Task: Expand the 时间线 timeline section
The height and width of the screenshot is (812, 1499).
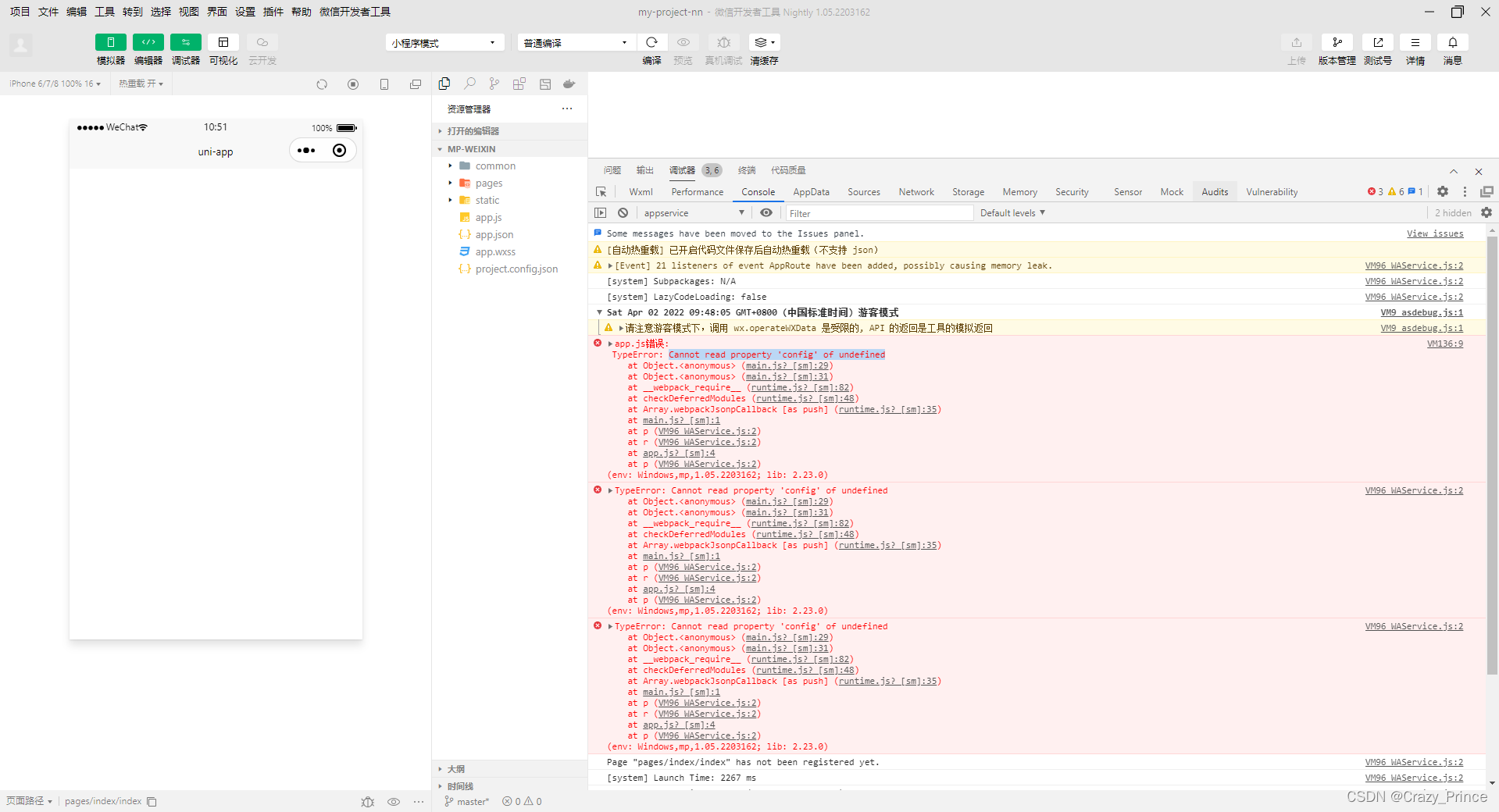Action: pos(509,786)
